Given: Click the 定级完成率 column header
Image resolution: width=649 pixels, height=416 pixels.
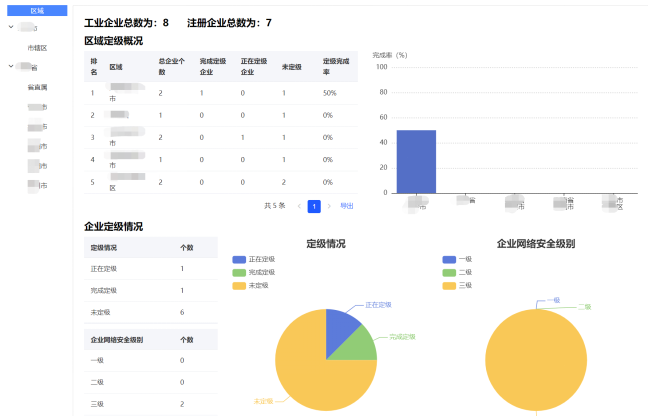Looking at the screenshot, I should (x=336, y=67).
